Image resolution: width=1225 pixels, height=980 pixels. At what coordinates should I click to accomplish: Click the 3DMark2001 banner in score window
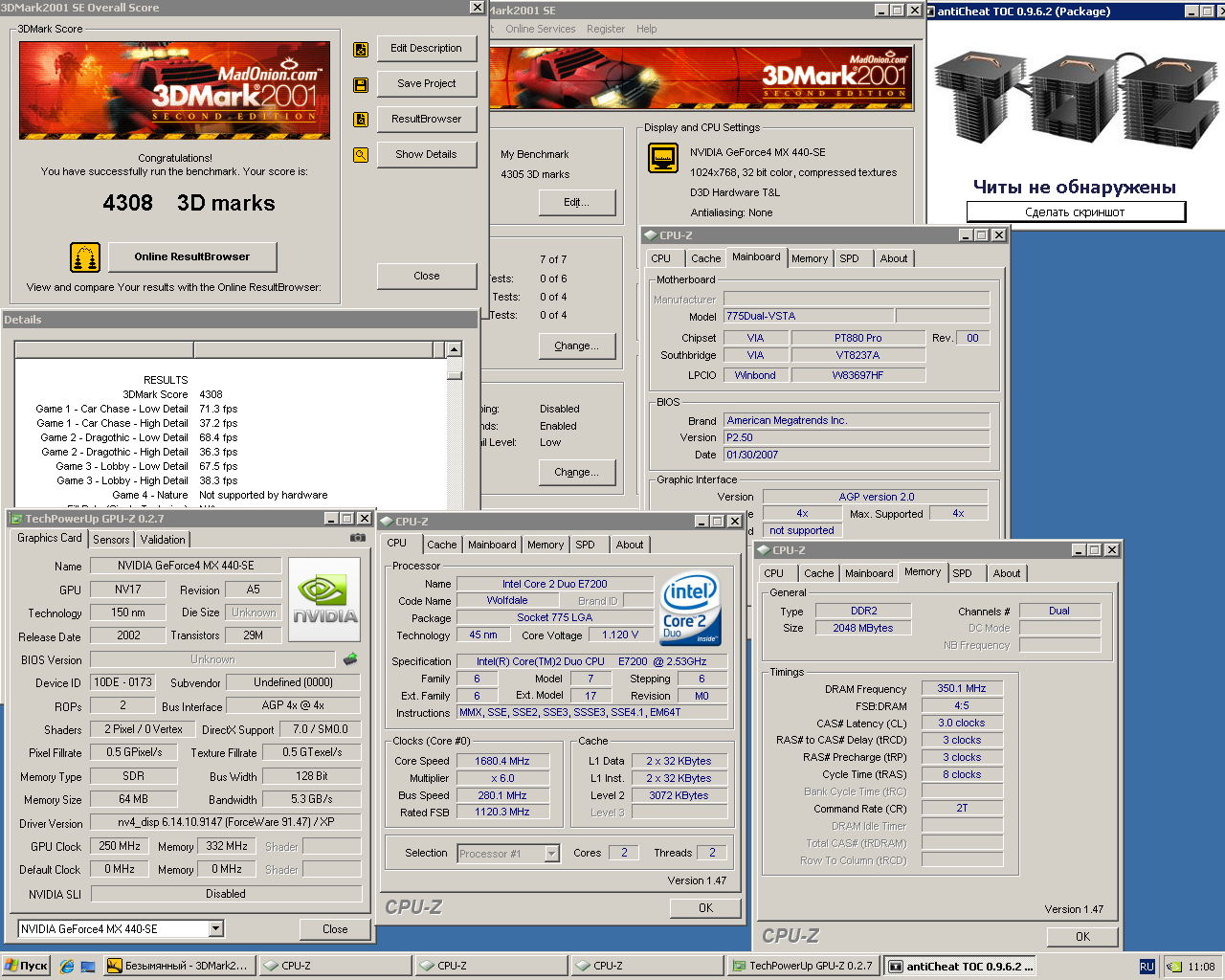tap(174, 90)
